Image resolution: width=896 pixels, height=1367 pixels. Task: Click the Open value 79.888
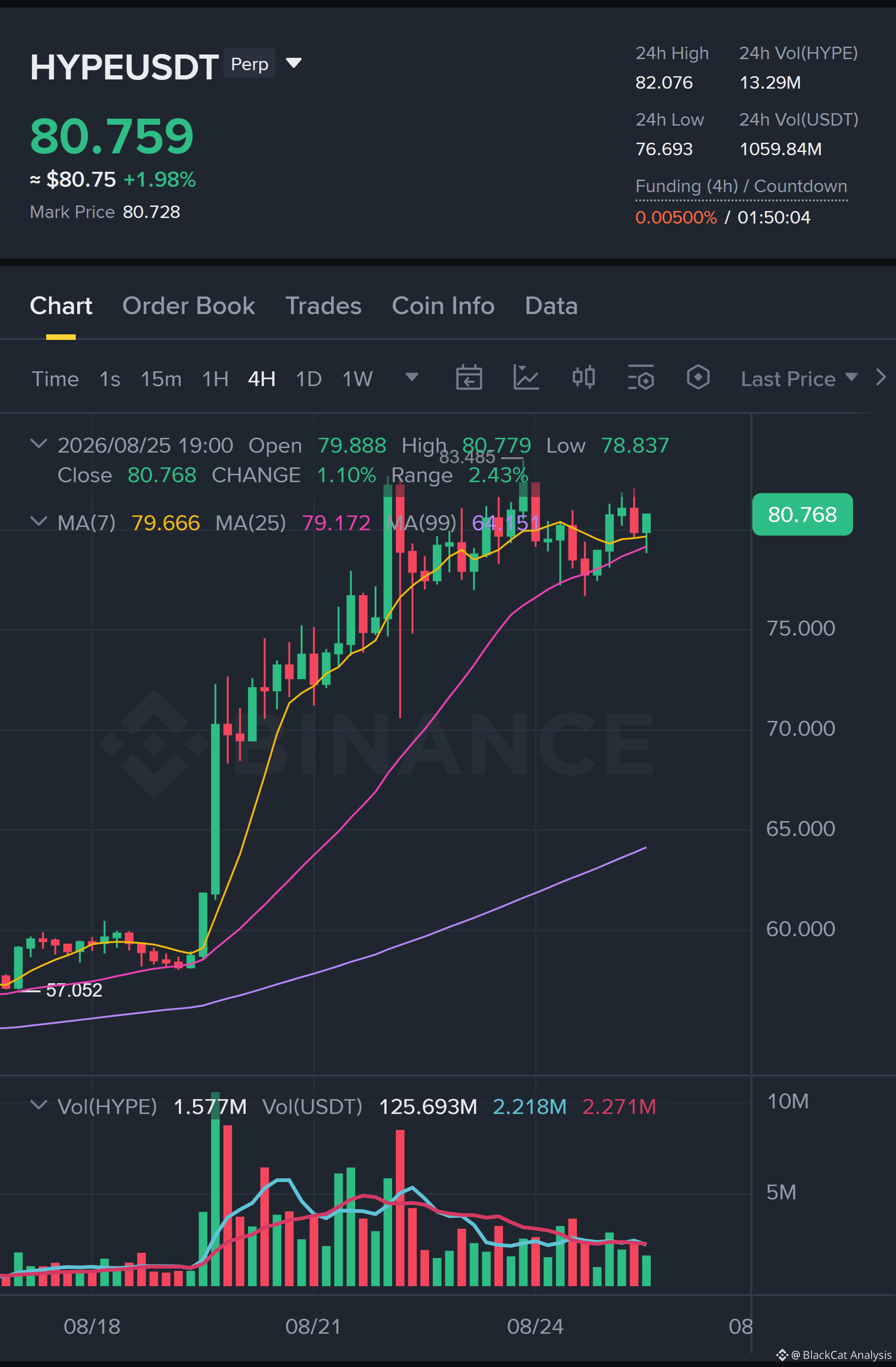coord(351,445)
